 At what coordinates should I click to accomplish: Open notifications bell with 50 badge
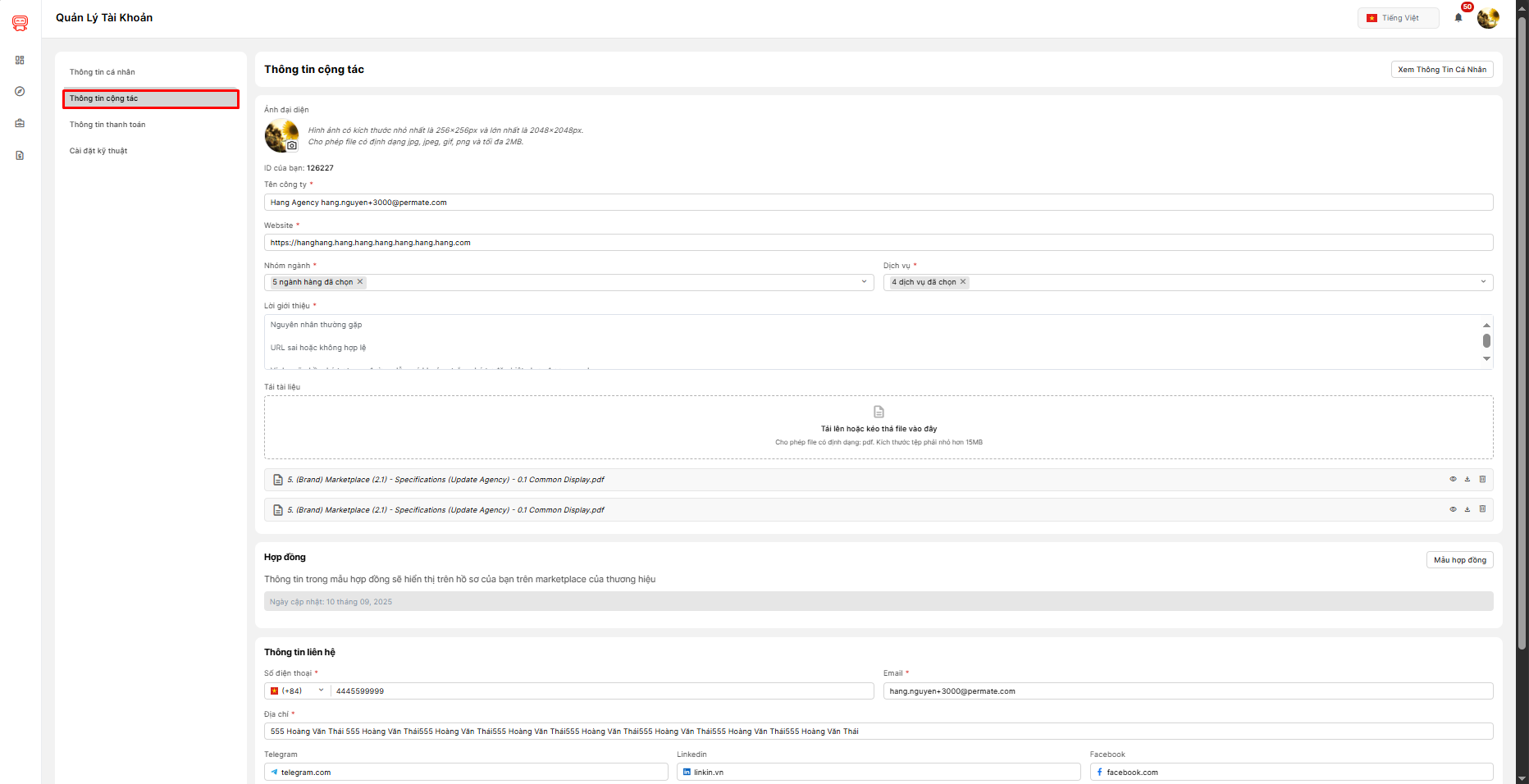pos(1458,17)
